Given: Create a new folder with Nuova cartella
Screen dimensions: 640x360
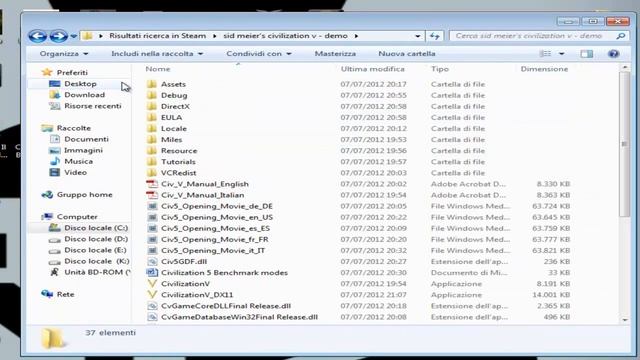Looking at the screenshot, I should (x=407, y=53).
